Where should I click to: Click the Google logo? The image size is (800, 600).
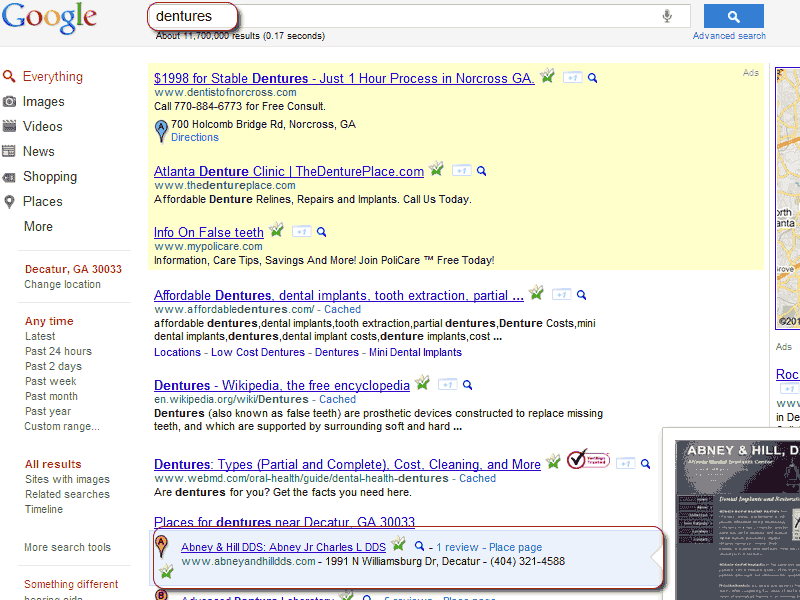(x=49, y=18)
